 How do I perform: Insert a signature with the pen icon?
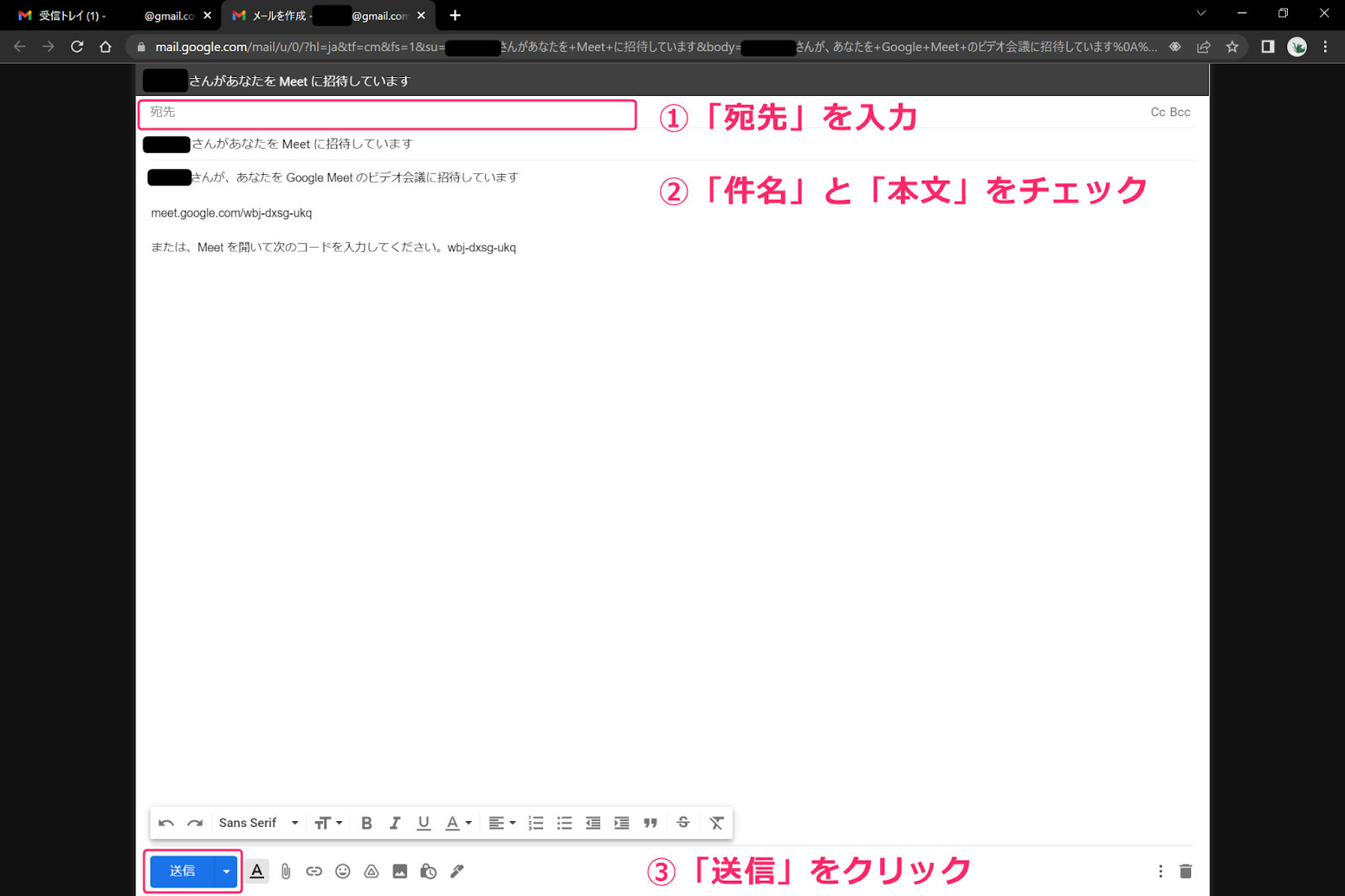[457, 871]
